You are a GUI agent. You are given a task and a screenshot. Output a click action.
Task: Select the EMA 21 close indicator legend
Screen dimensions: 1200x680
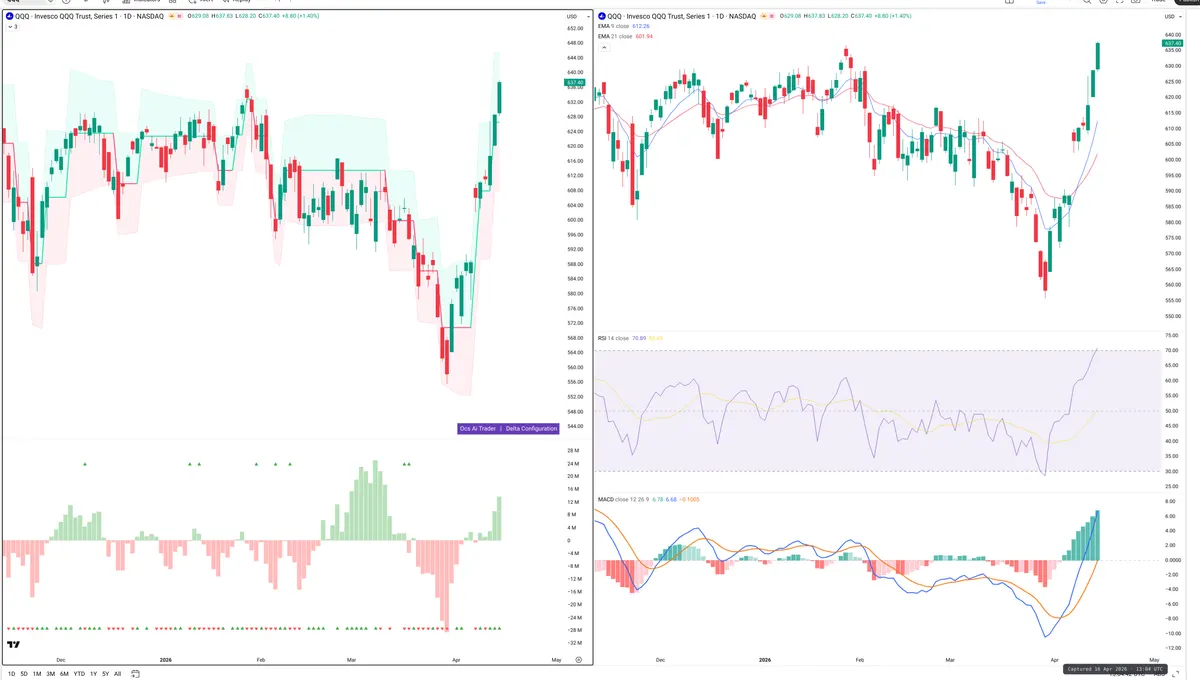tap(625, 36)
